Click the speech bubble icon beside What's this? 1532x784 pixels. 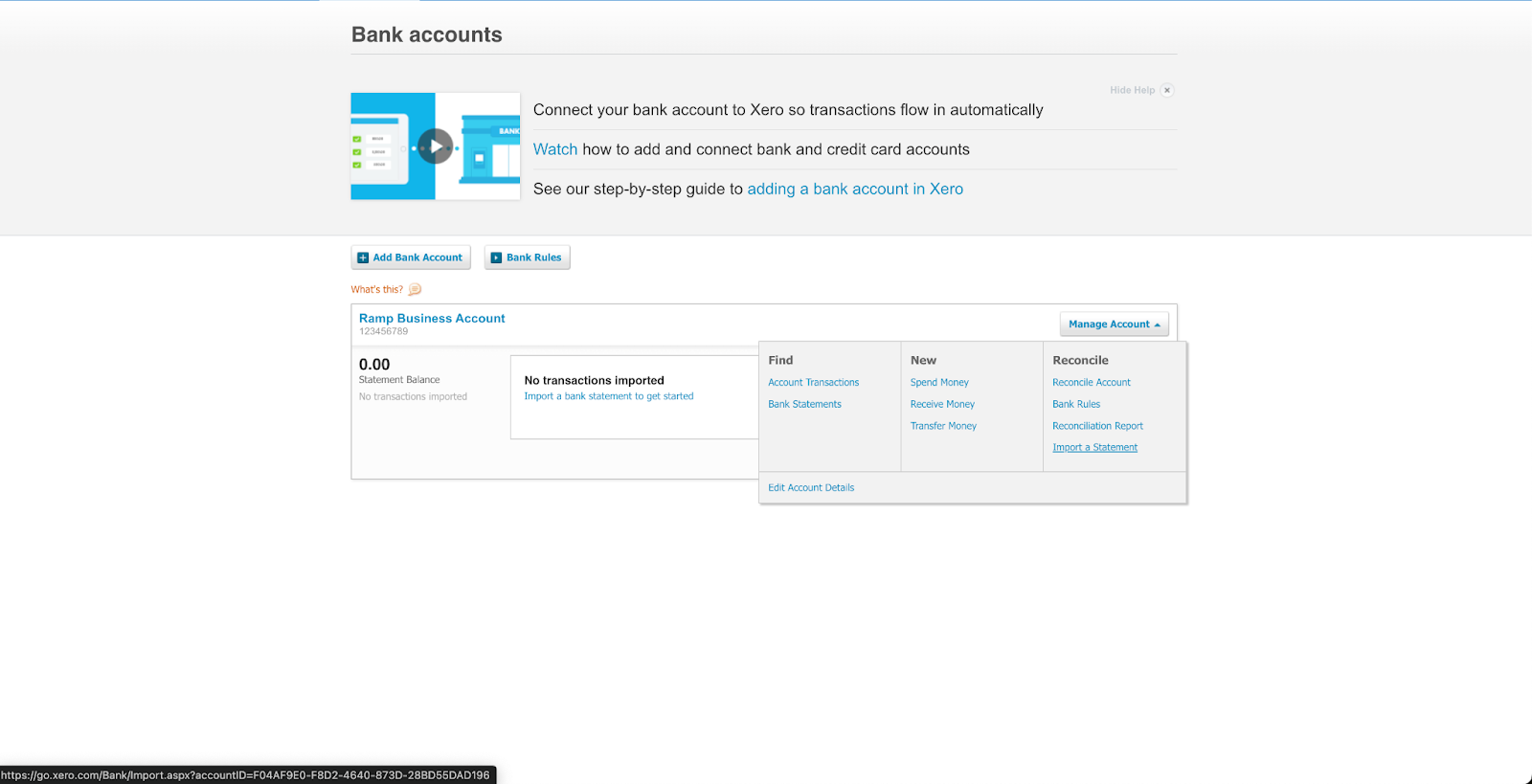point(415,289)
